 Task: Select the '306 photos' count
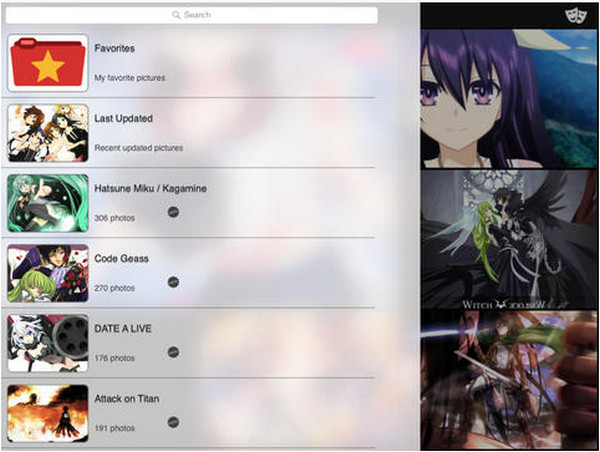tap(114, 218)
